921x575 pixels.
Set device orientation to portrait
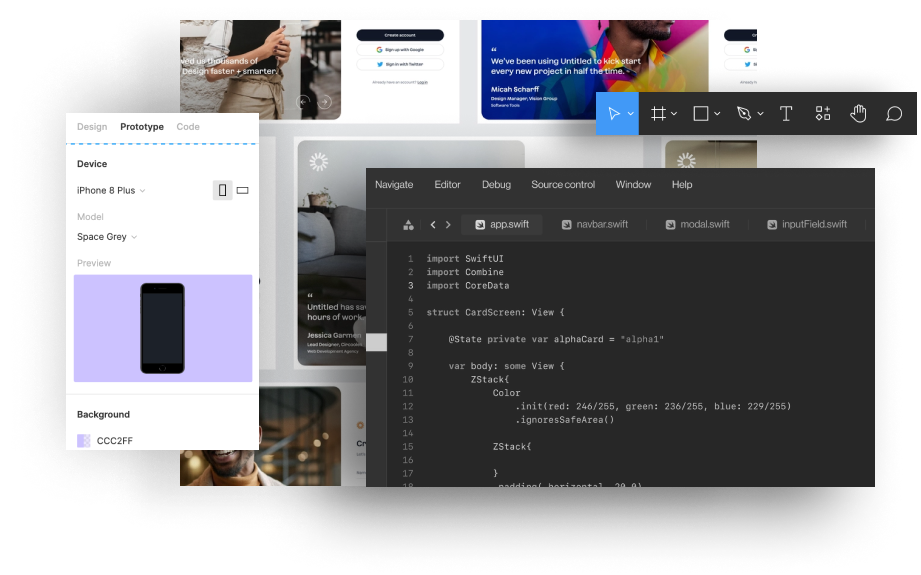pyautogui.click(x=222, y=190)
